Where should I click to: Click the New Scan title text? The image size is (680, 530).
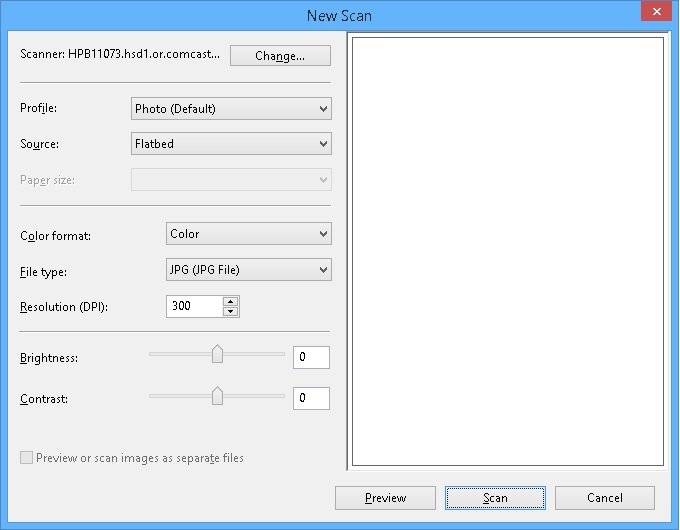tap(339, 16)
